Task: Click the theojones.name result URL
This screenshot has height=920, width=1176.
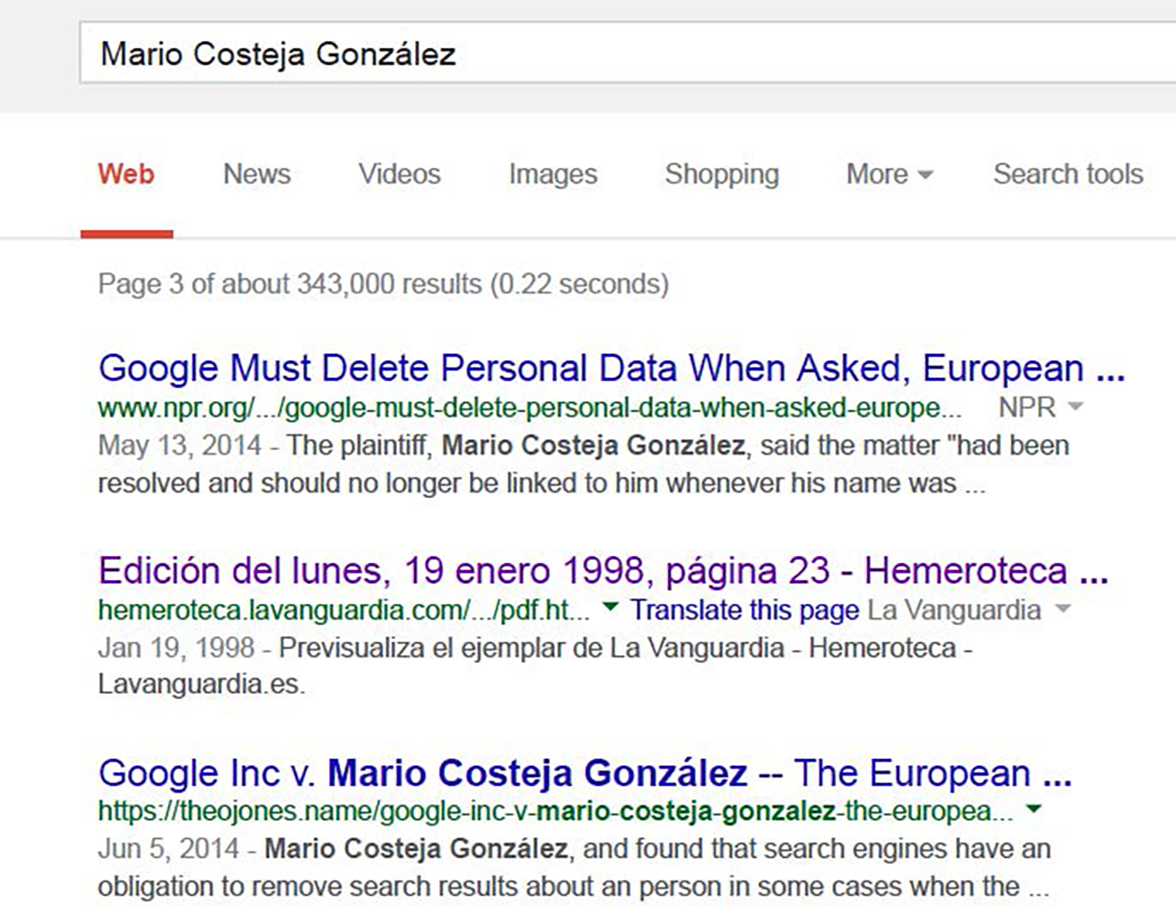Action: point(556,811)
